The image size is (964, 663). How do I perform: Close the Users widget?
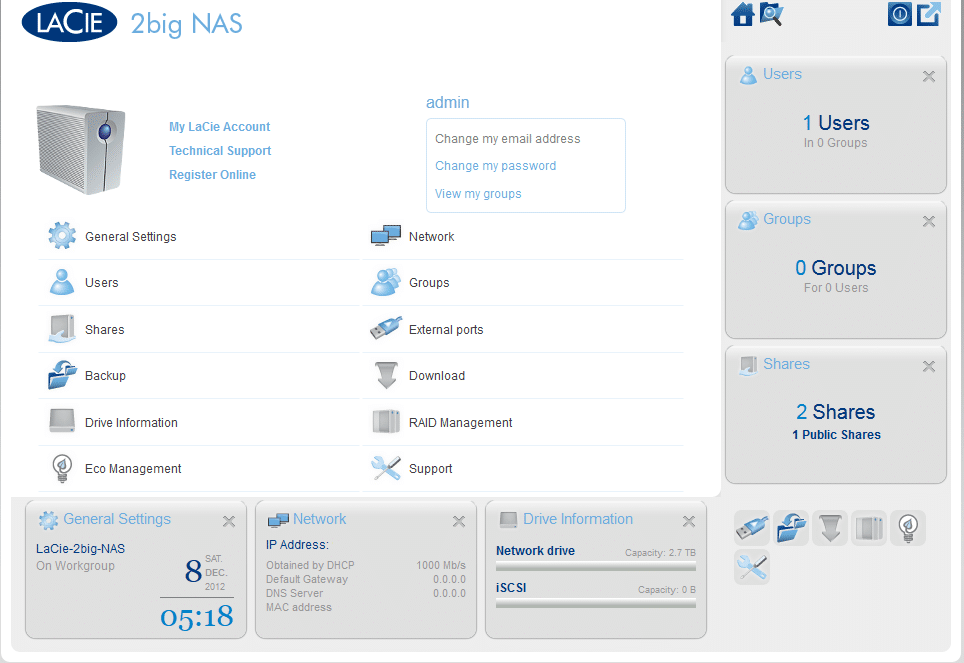pos(928,76)
